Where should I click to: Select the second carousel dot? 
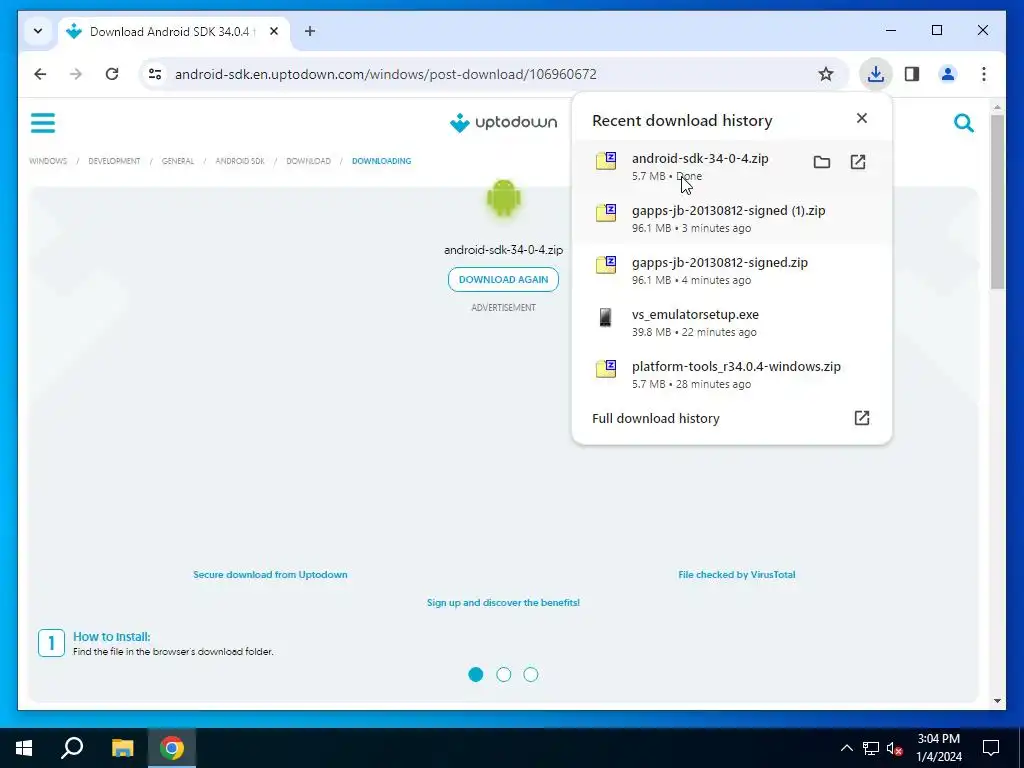click(x=504, y=675)
